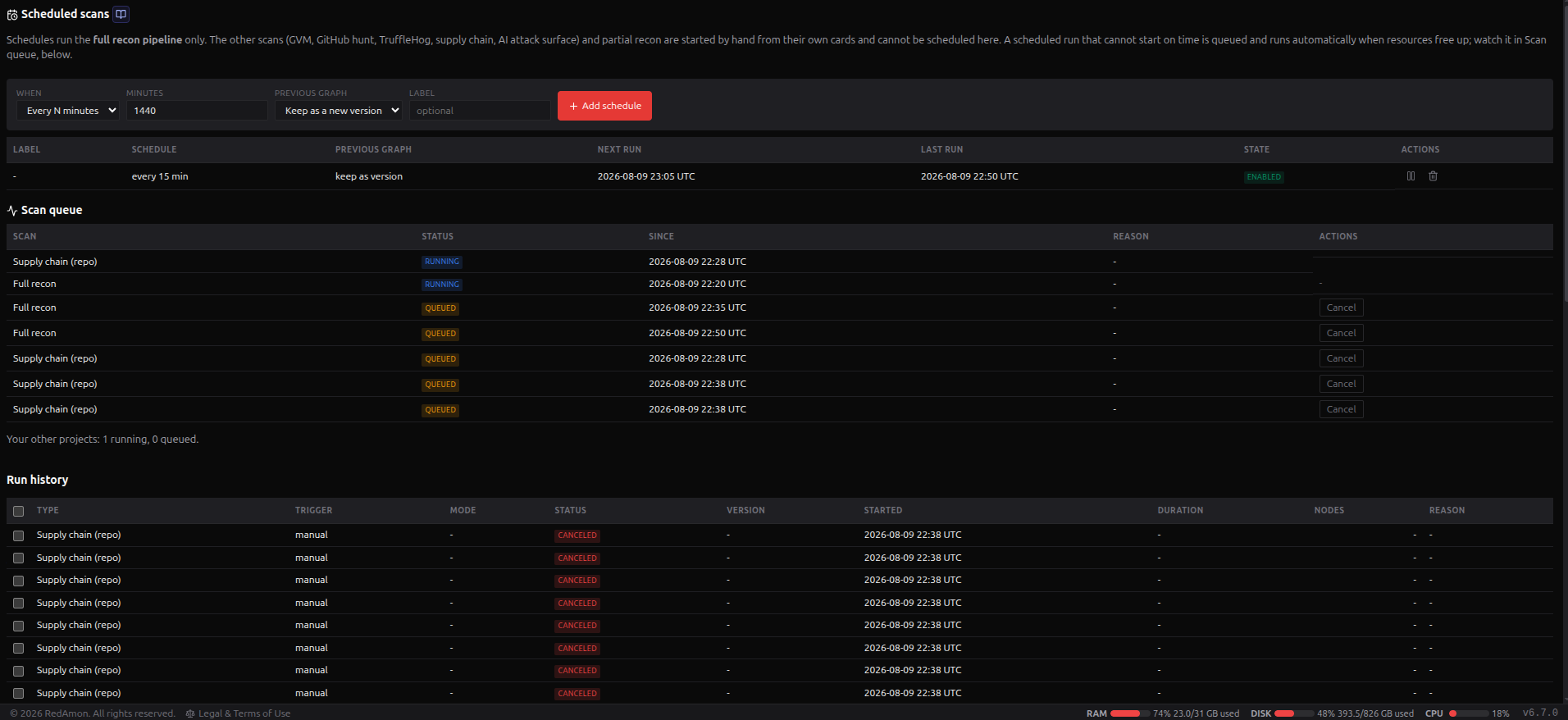Click the DISK usage bar

[1293, 713]
